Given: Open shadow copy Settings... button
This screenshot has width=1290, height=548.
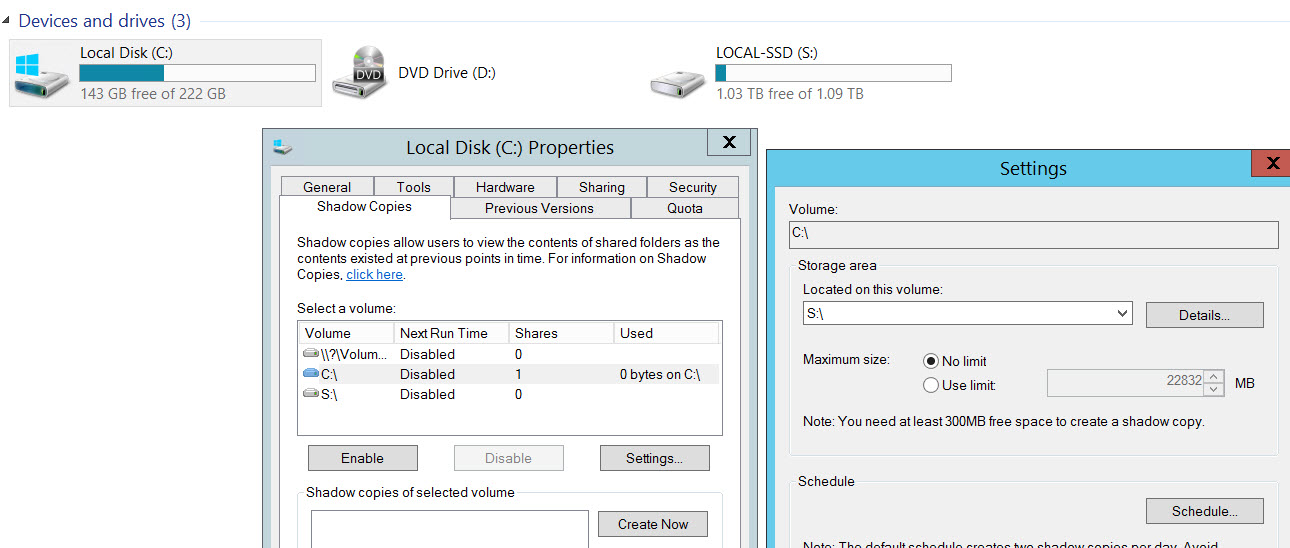Looking at the screenshot, I should (x=654, y=458).
